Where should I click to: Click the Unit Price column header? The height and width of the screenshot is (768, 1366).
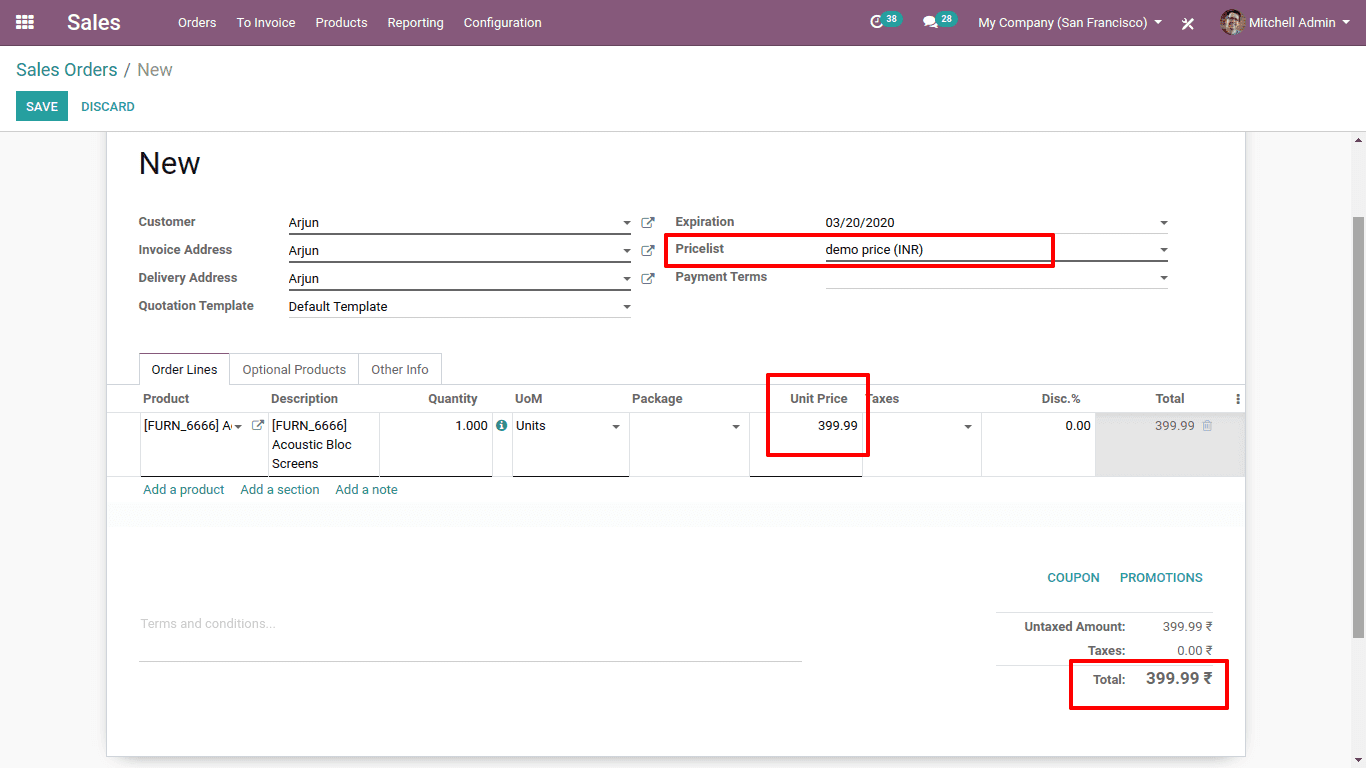click(x=819, y=399)
